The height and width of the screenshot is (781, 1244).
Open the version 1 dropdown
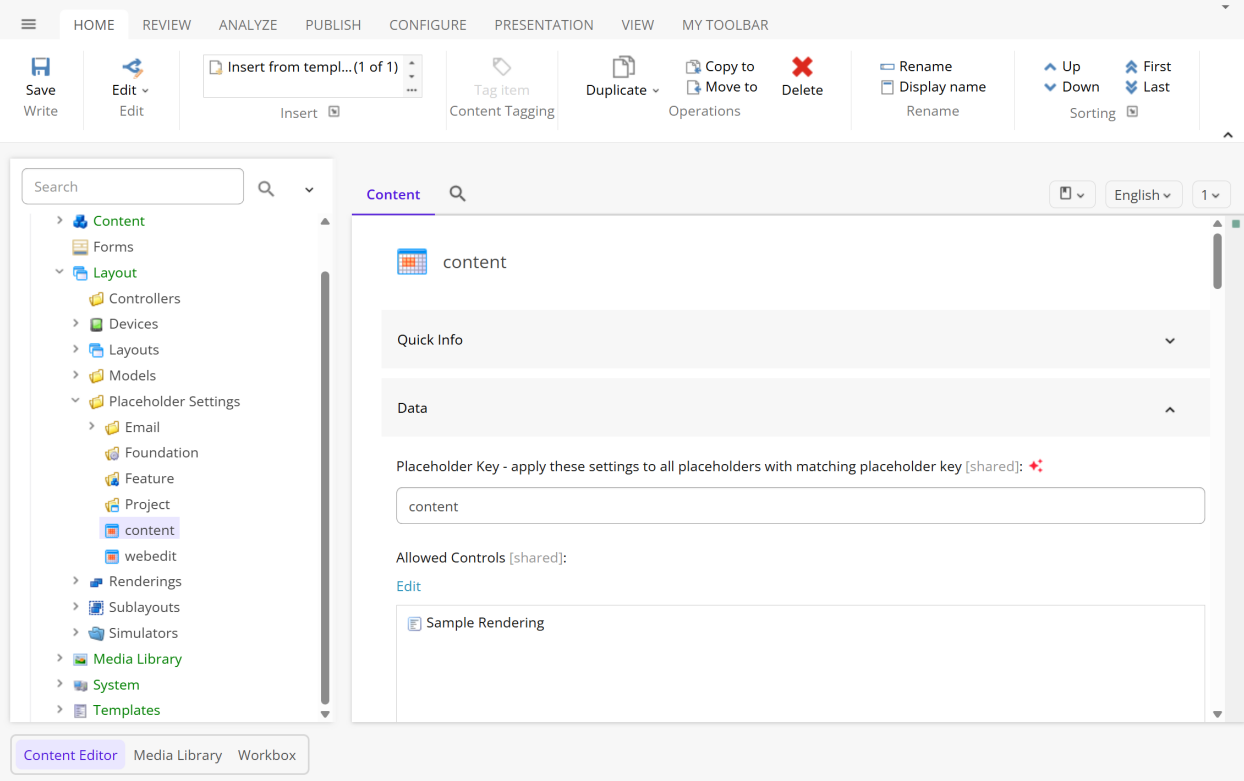tap(1210, 195)
